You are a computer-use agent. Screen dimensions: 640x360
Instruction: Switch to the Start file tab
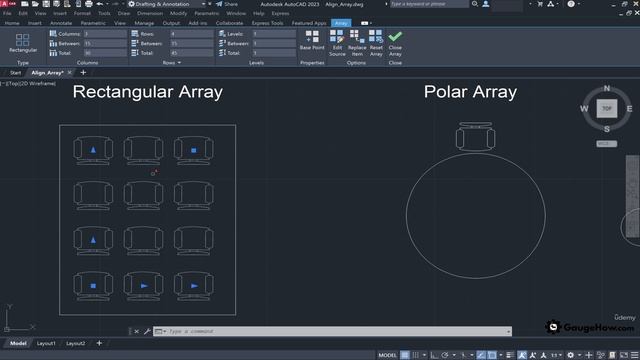pyautogui.click(x=15, y=73)
